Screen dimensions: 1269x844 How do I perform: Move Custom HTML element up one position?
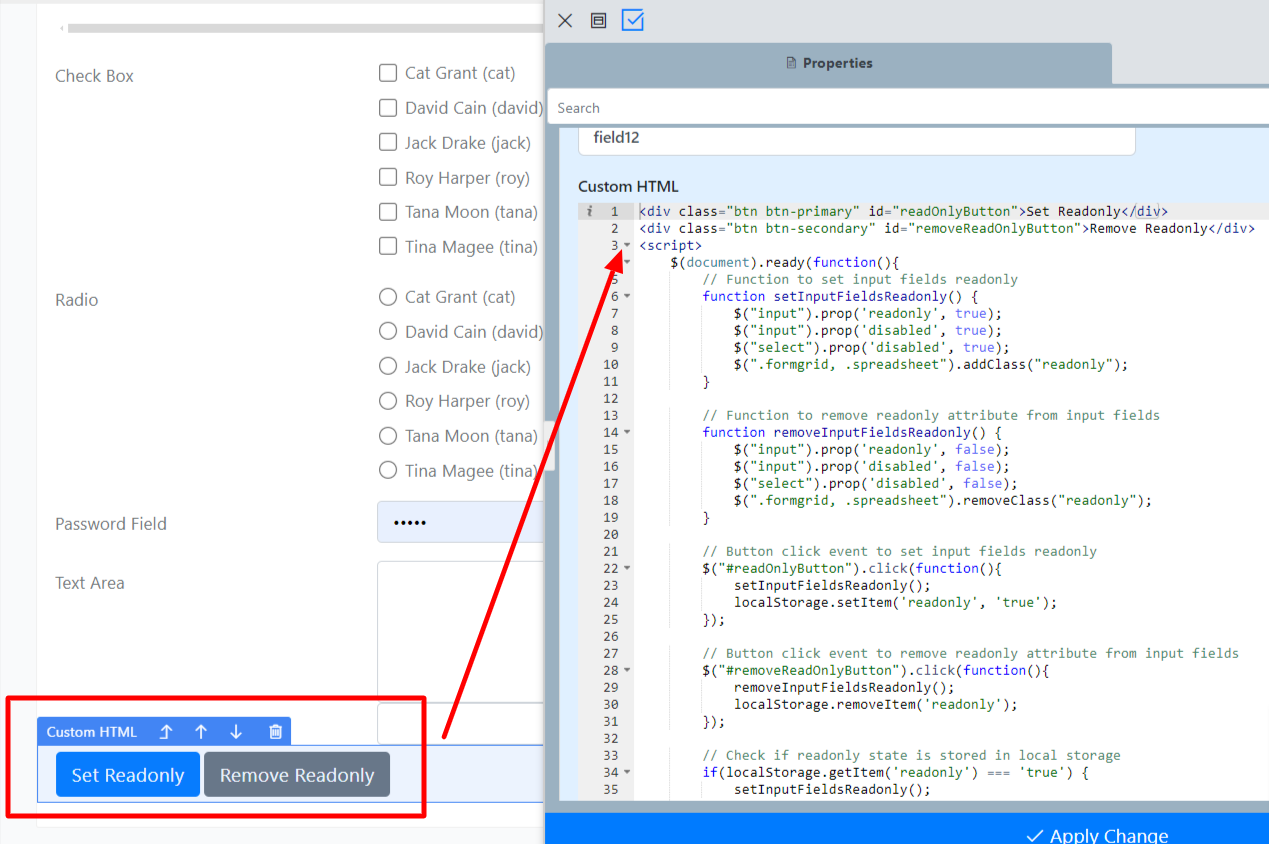[x=201, y=732]
